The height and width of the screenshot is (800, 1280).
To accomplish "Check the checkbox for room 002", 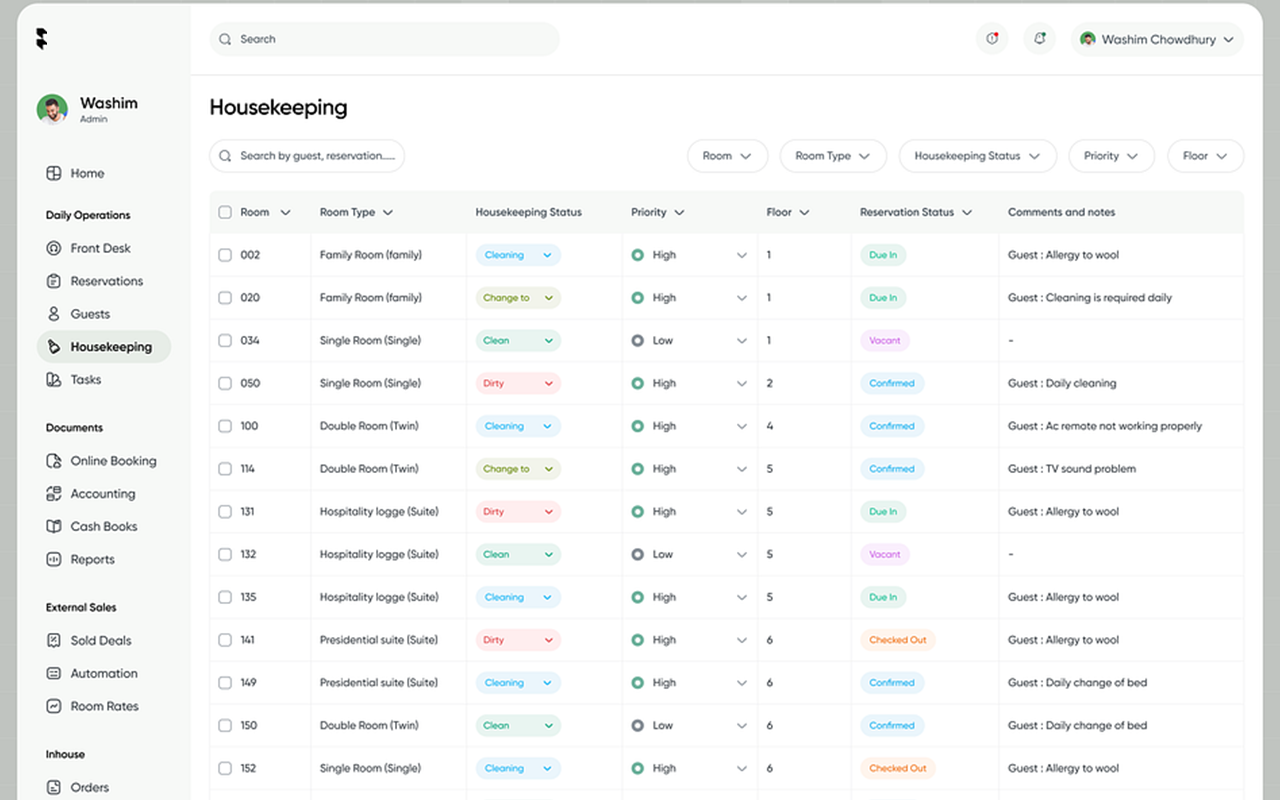I will point(225,254).
